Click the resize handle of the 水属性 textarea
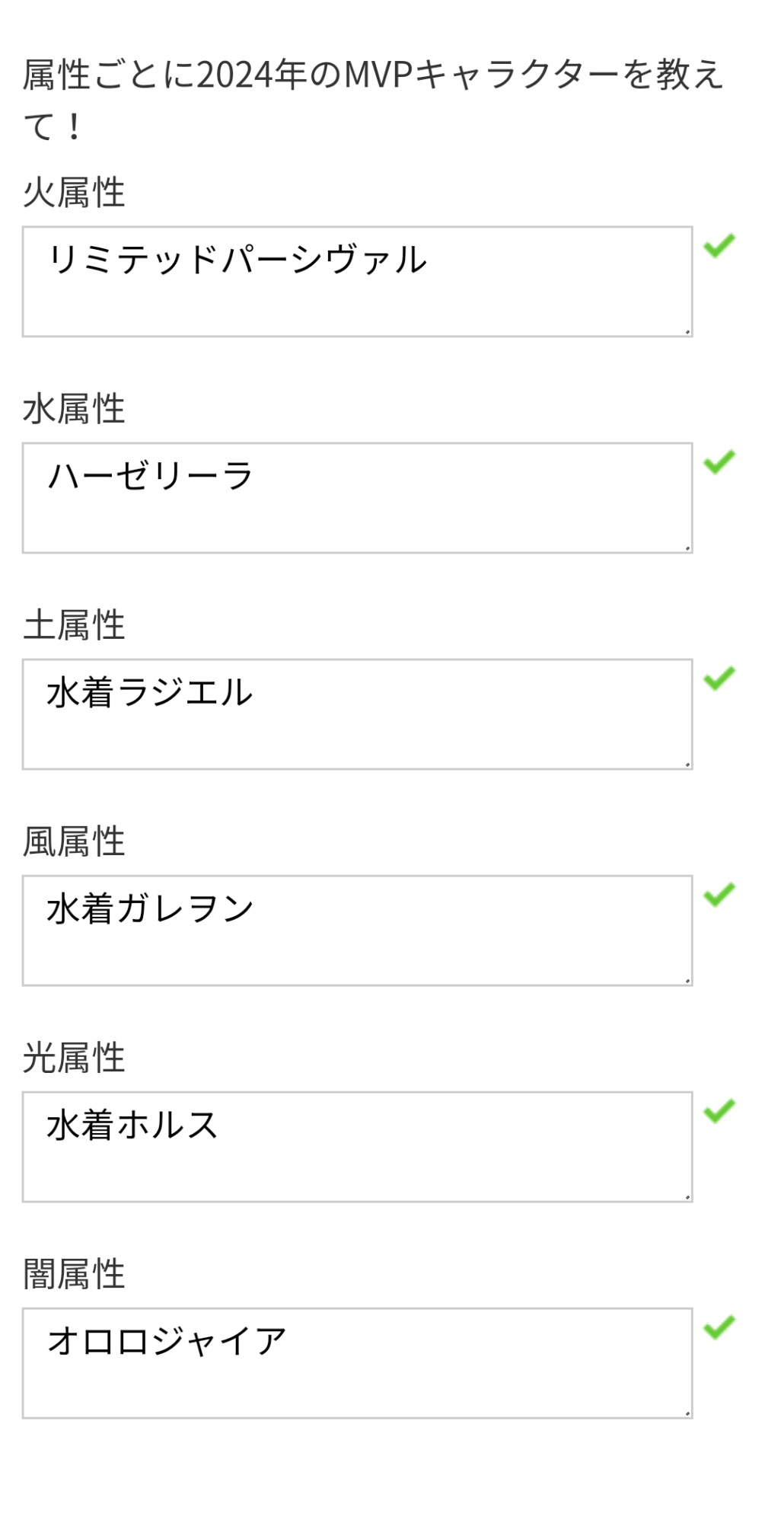This screenshot has height=1523, width=784. (687, 548)
